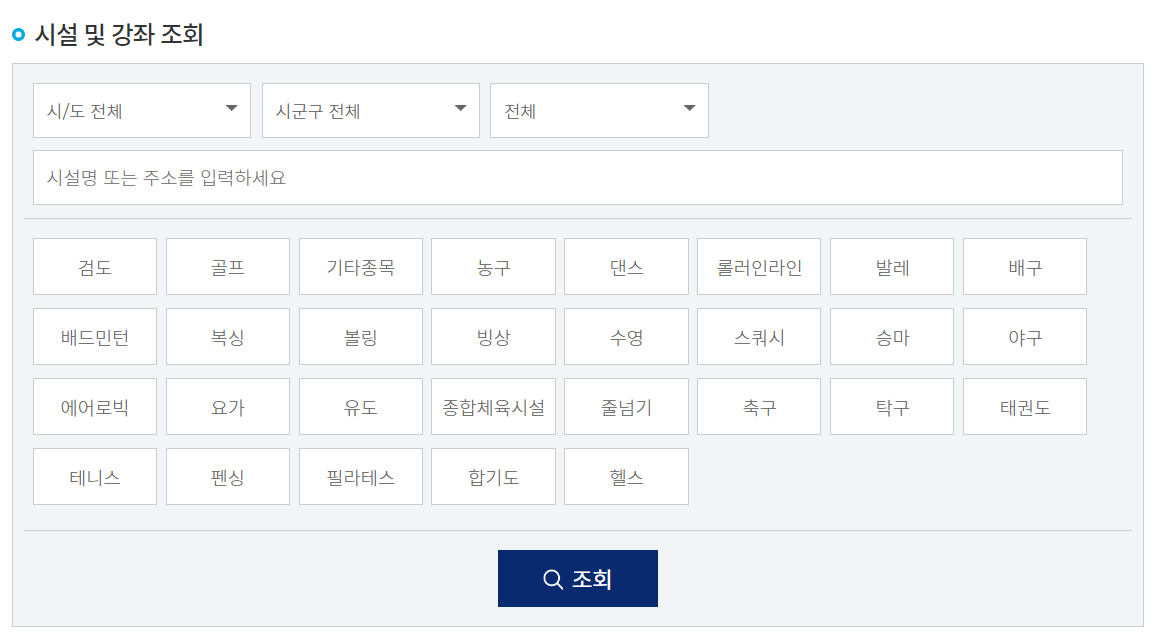
Task: Open the 시/도 전체 dropdown
Action: (x=141, y=110)
